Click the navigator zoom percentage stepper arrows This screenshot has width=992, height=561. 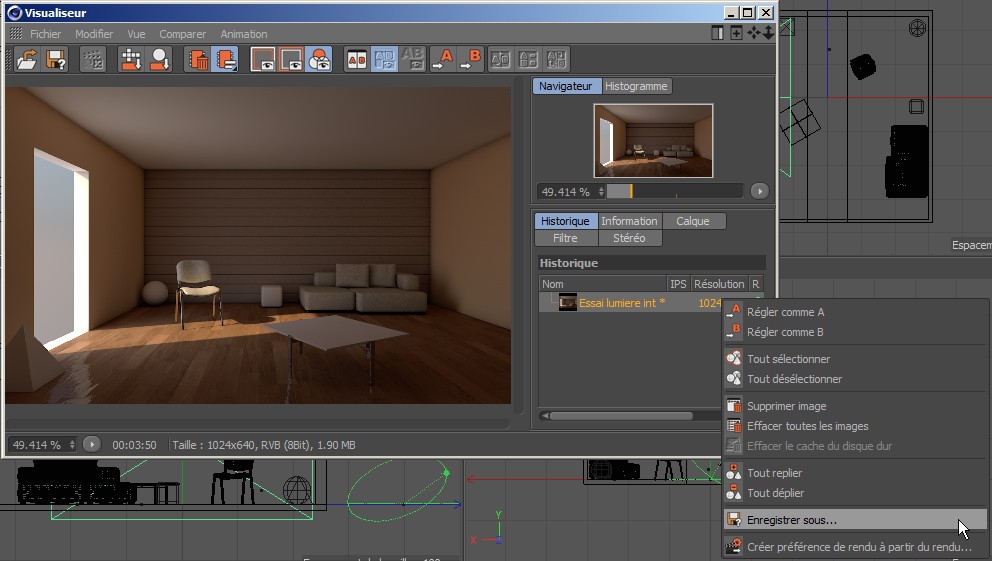pyautogui.click(x=601, y=191)
